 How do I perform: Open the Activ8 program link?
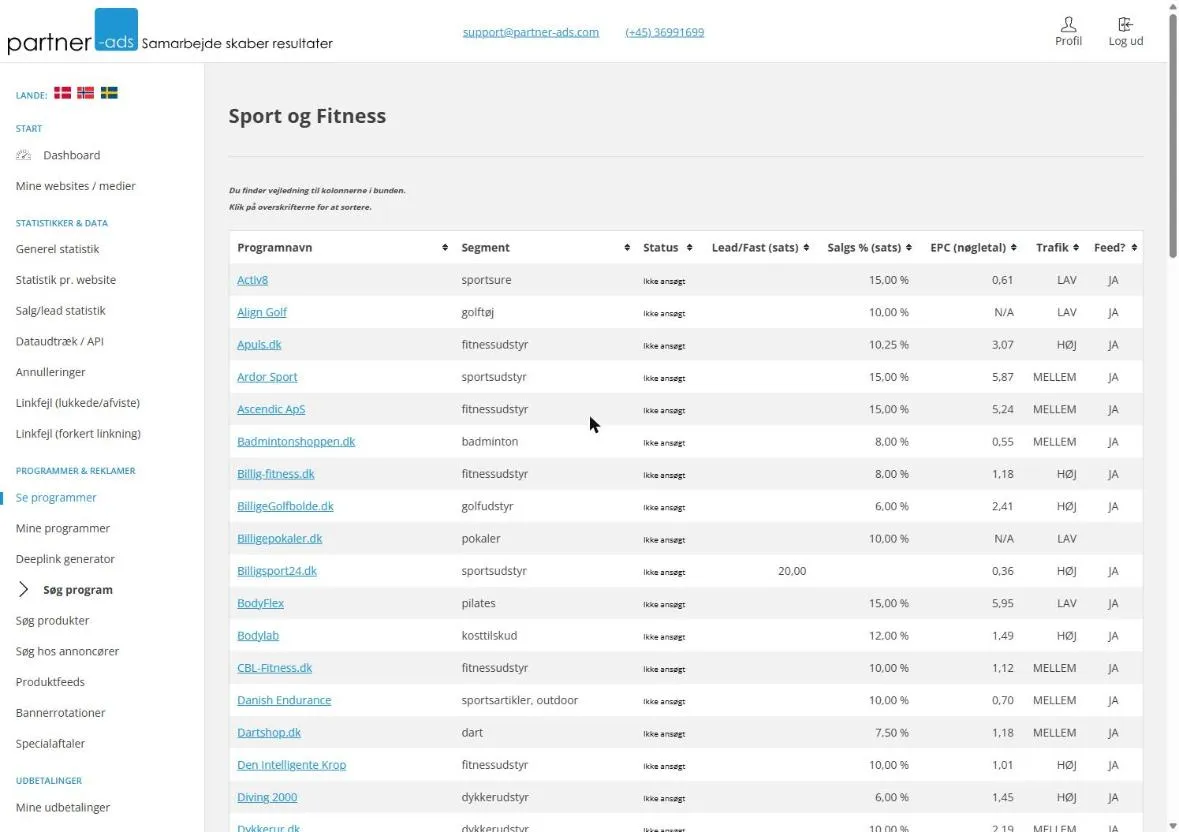[252, 280]
